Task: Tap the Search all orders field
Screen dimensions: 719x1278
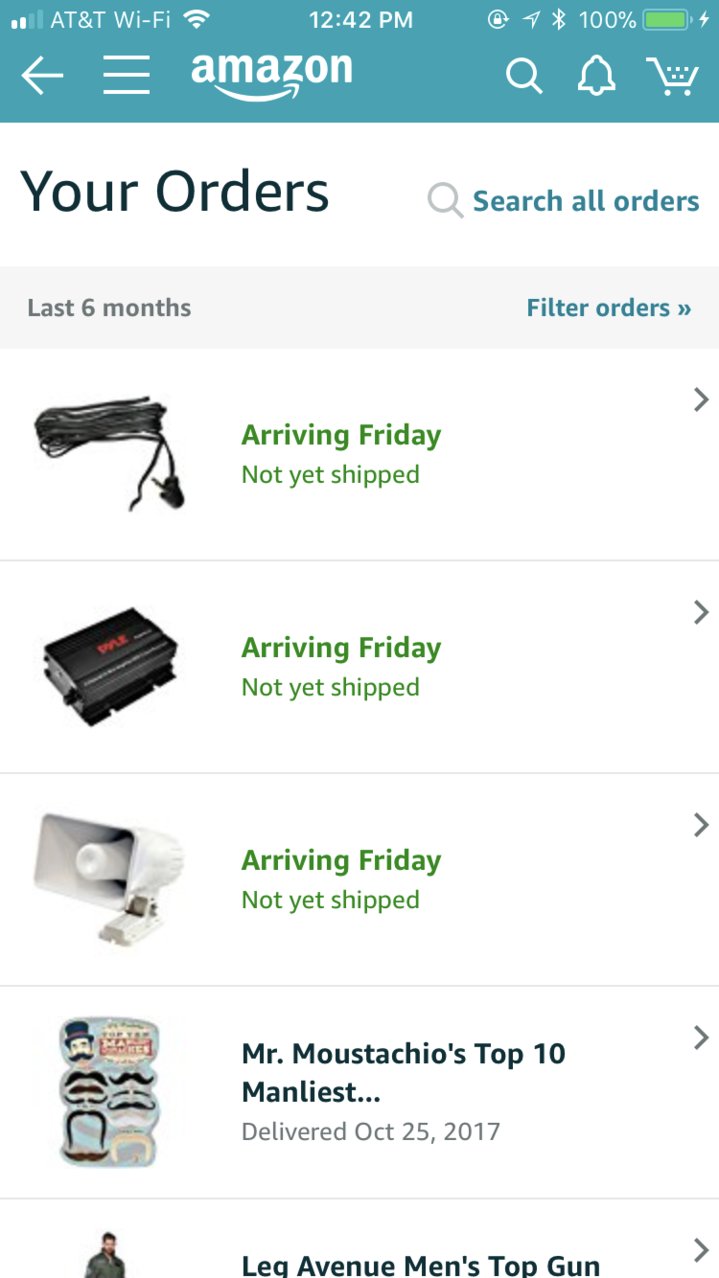Action: 563,201
